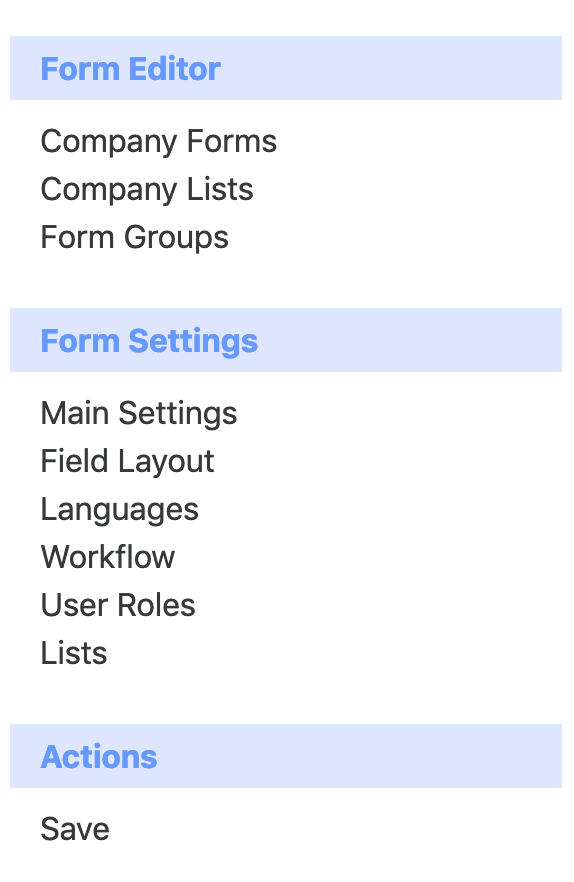Viewport: 574px width, 882px height.
Task: Open form-specific Lists entry
Action: [x=74, y=653]
